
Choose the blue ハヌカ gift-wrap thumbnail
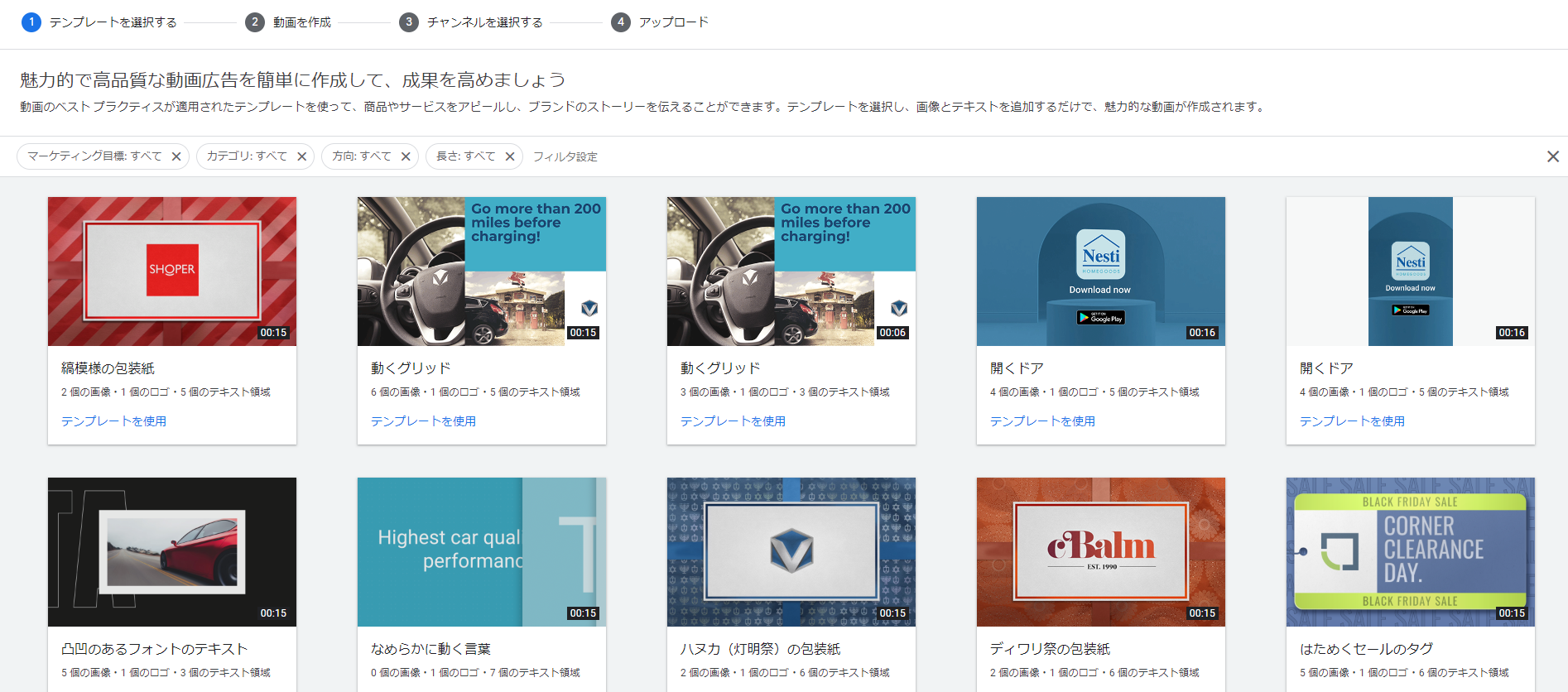click(x=791, y=552)
